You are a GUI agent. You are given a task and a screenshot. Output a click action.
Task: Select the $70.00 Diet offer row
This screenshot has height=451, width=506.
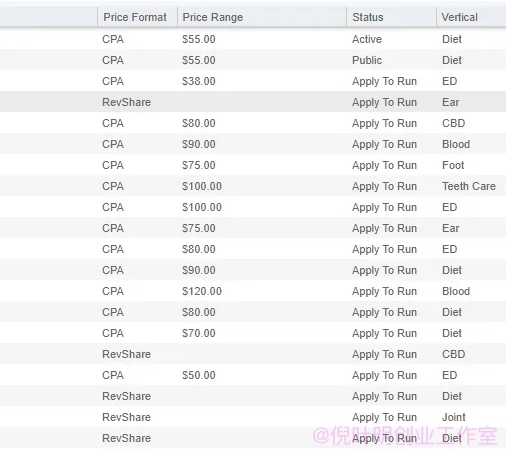(253, 333)
